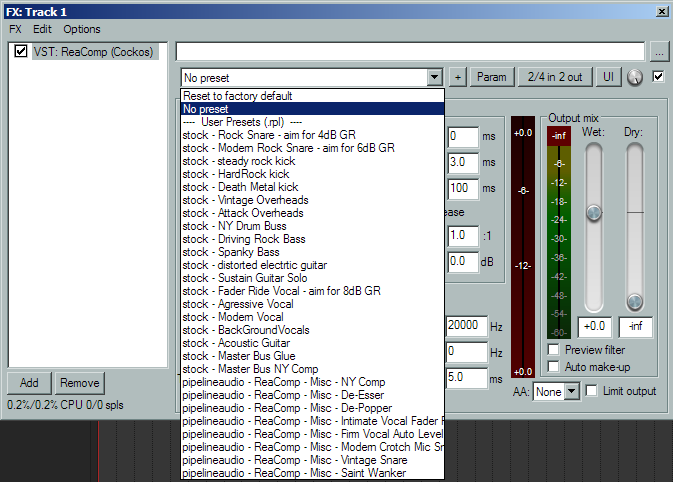The image size is (673, 482).
Task: Click the Remove FX button
Action: 79,383
